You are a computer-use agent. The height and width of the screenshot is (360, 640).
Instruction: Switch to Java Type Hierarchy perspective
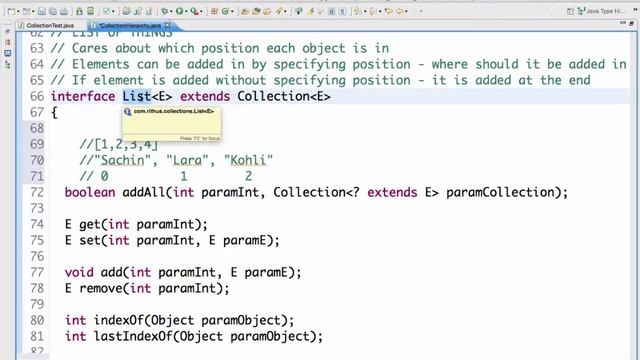602,11
